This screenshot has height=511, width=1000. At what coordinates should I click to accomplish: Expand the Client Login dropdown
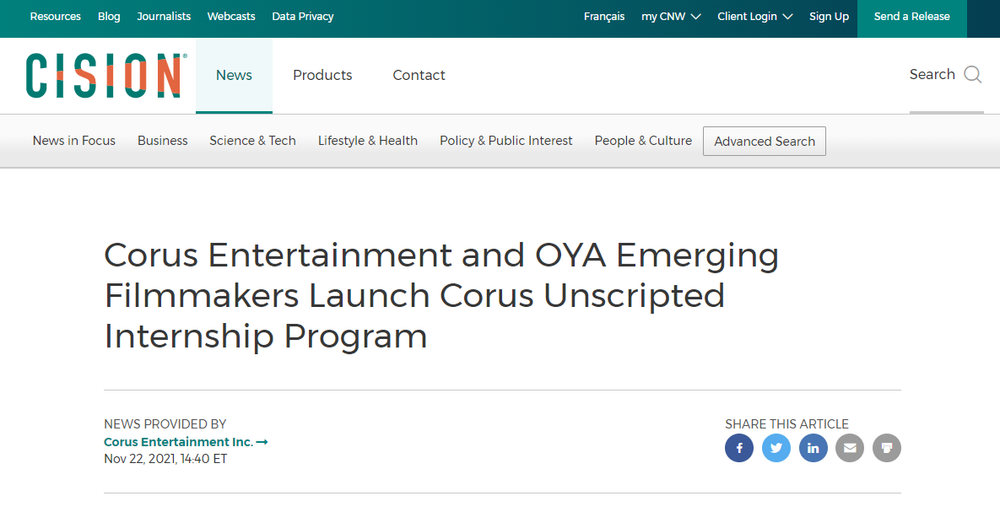(x=755, y=17)
